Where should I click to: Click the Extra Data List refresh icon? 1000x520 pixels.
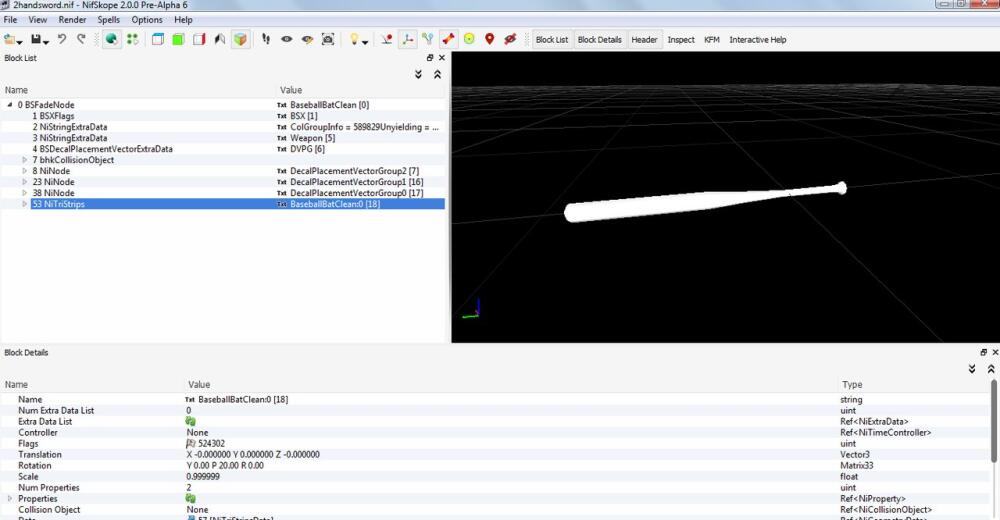pyautogui.click(x=190, y=421)
